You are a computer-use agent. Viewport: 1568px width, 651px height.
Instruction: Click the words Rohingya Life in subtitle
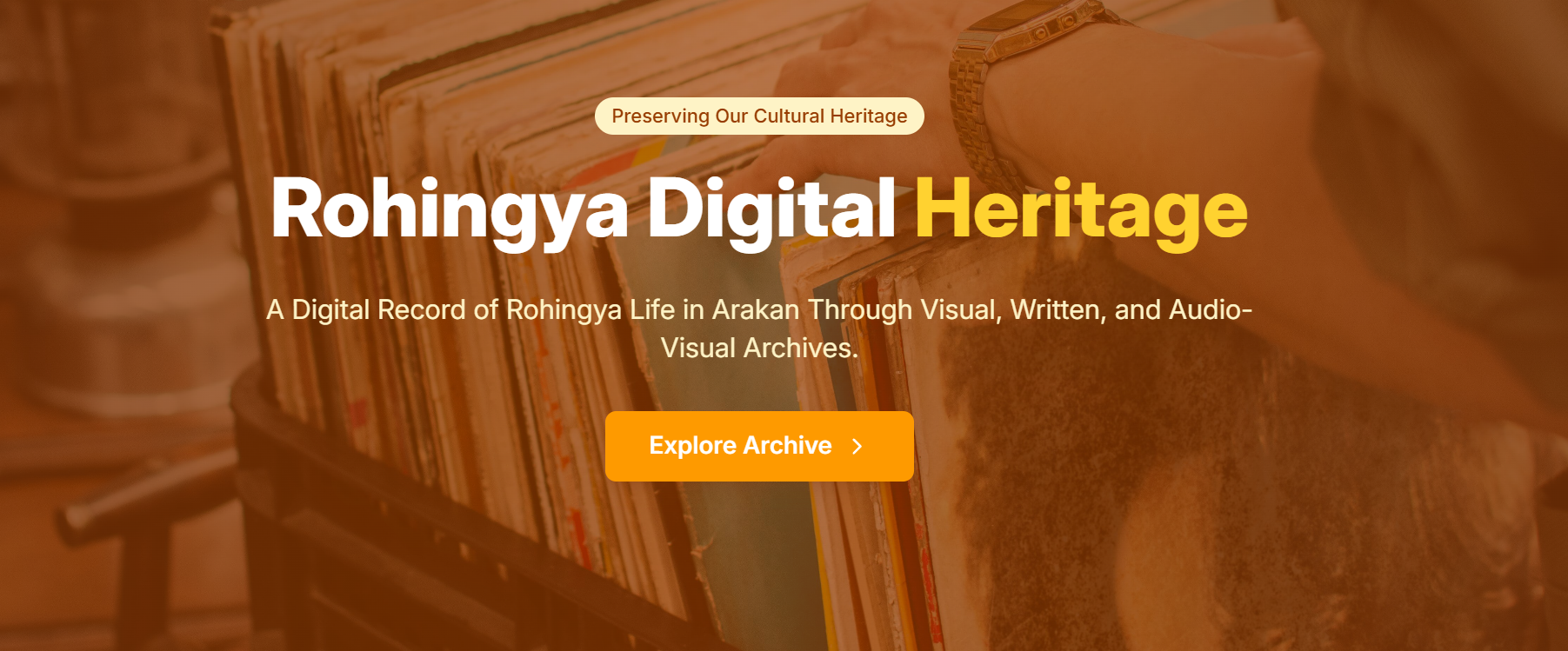tap(591, 311)
